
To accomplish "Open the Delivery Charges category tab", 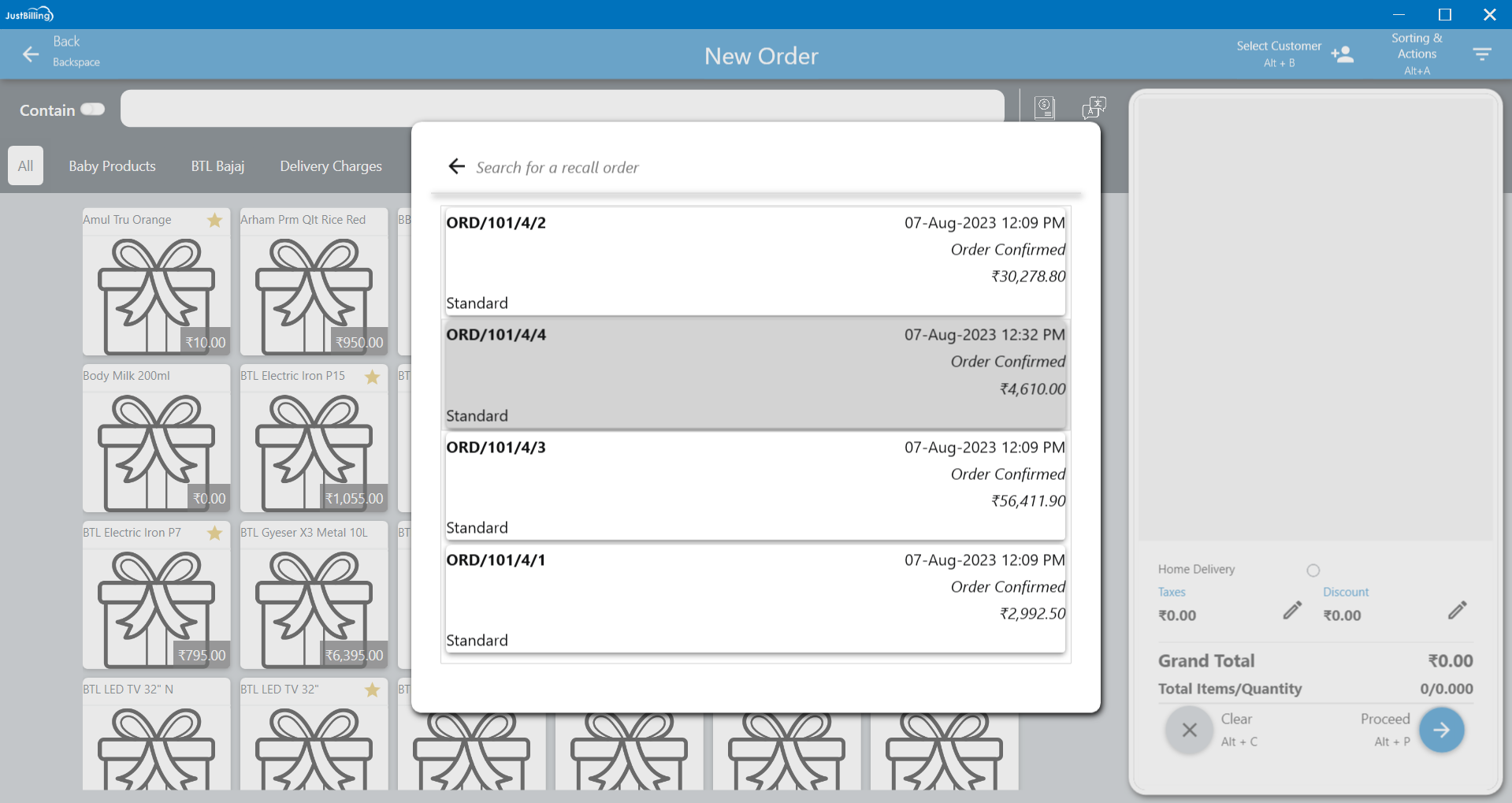I will coord(331,166).
